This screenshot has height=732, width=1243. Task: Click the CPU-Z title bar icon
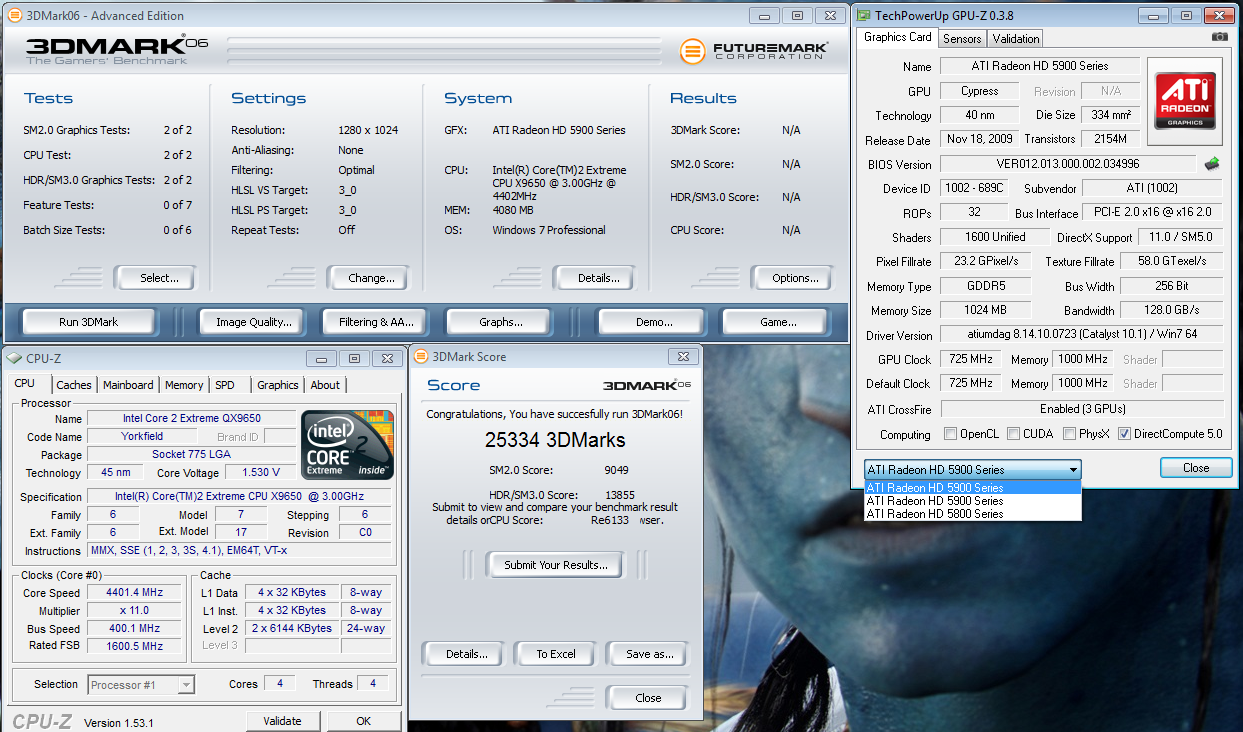[x=15, y=358]
